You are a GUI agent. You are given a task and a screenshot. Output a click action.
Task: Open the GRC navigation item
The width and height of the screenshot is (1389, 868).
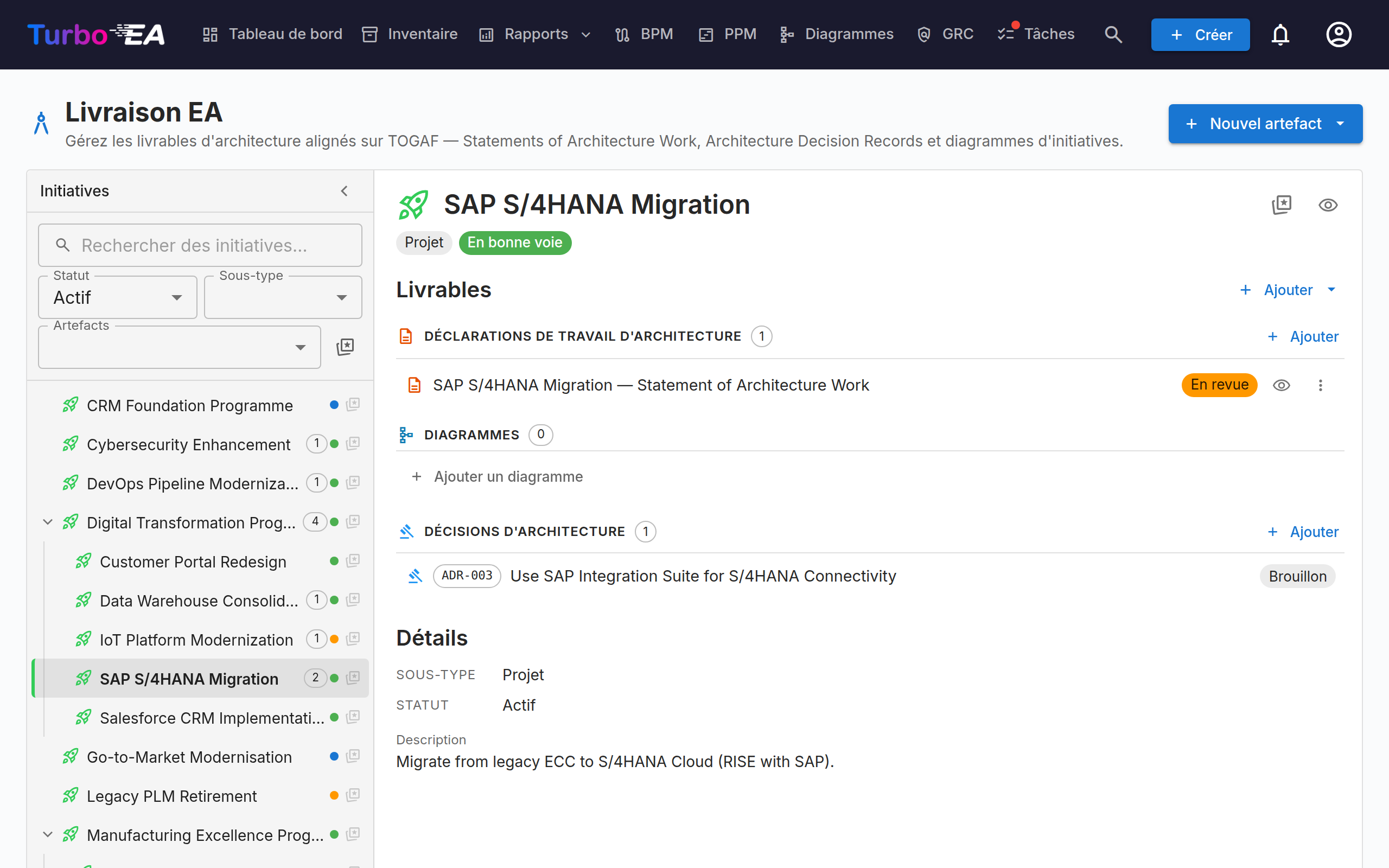pos(945,34)
